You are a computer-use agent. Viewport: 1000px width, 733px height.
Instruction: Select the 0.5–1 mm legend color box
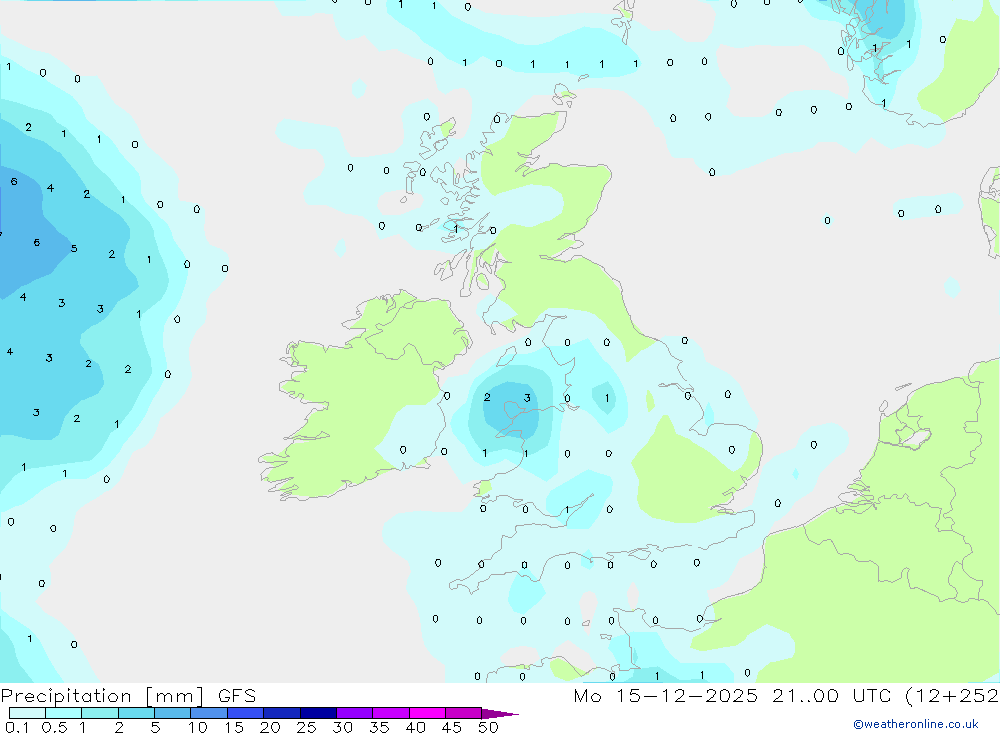(64, 713)
